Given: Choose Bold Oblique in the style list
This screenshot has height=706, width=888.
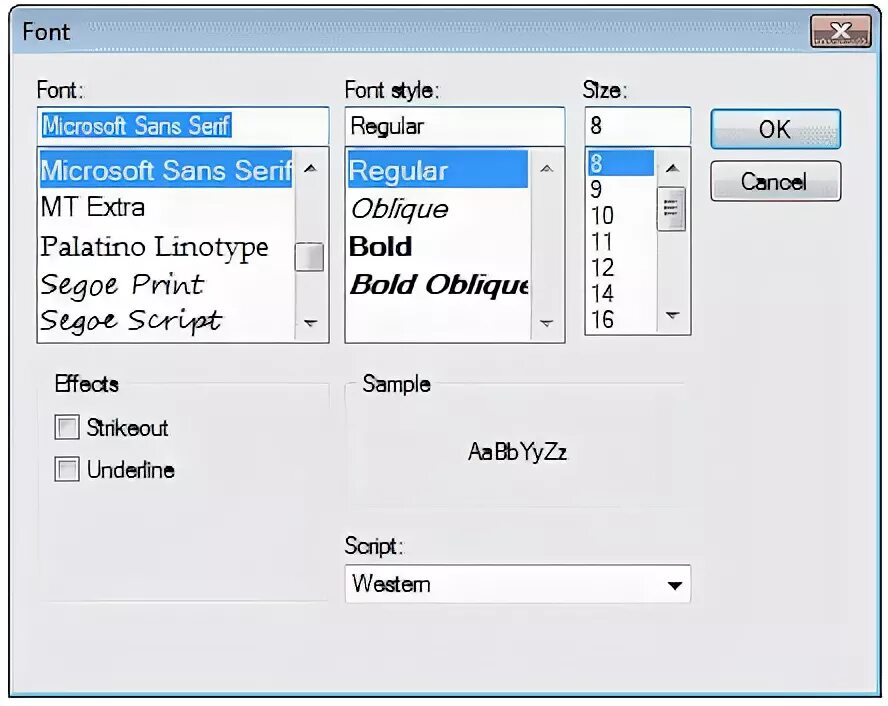Looking at the screenshot, I should (438, 284).
